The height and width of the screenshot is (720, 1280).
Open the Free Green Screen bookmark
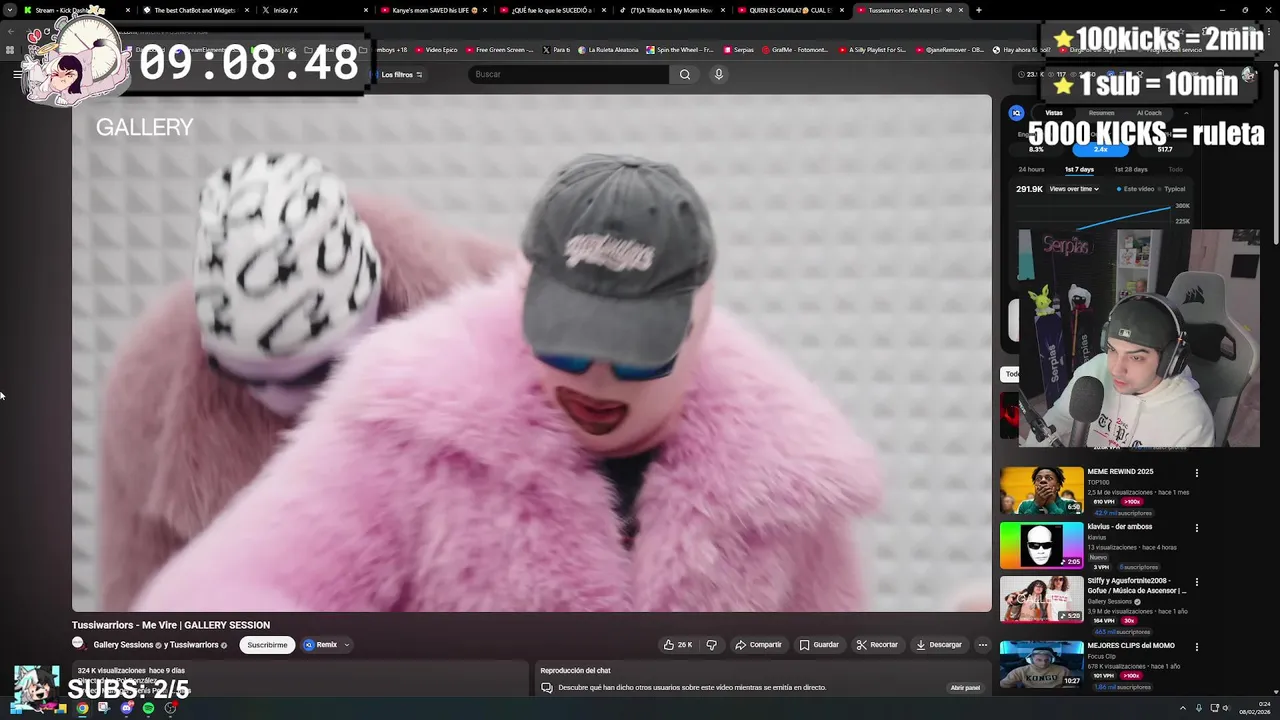click(499, 49)
